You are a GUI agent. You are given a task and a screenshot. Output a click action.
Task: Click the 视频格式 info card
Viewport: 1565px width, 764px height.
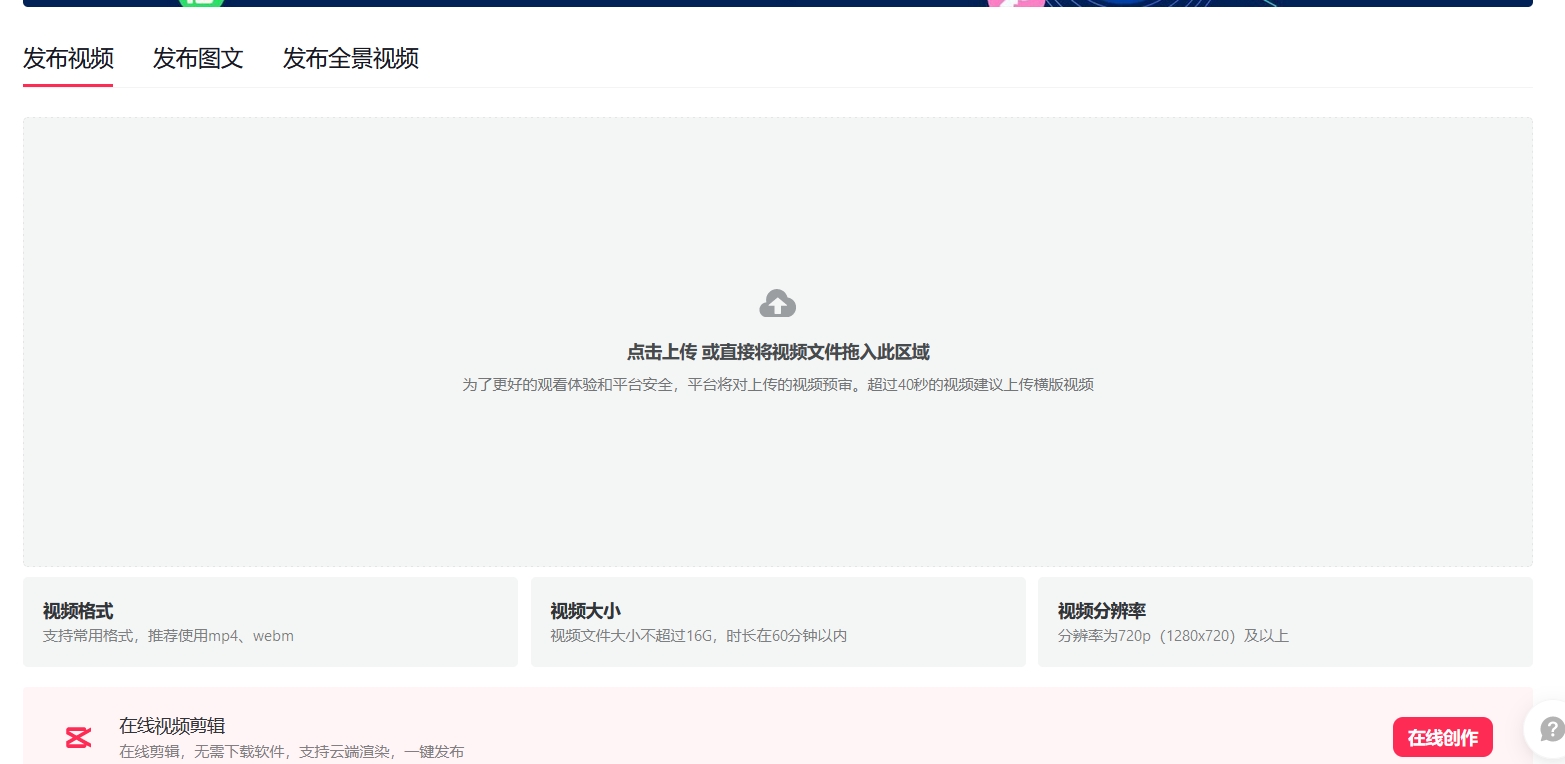click(x=270, y=621)
